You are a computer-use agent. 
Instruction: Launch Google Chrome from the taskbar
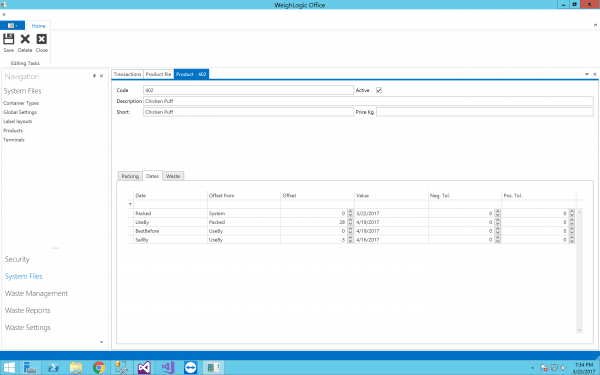pyautogui.click(x=99, y=368)
